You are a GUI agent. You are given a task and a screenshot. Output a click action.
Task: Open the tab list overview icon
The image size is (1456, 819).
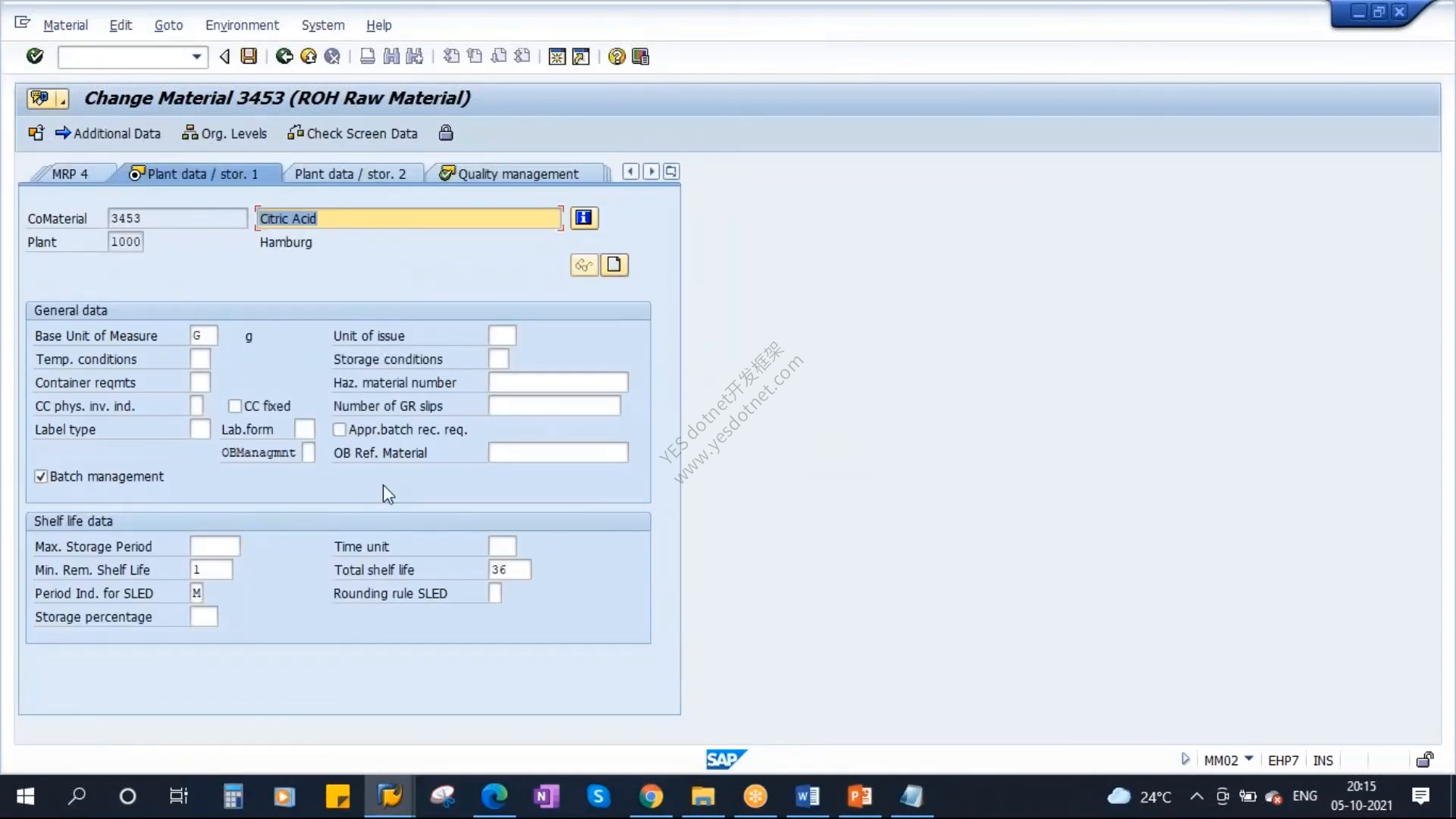point(671,171)
